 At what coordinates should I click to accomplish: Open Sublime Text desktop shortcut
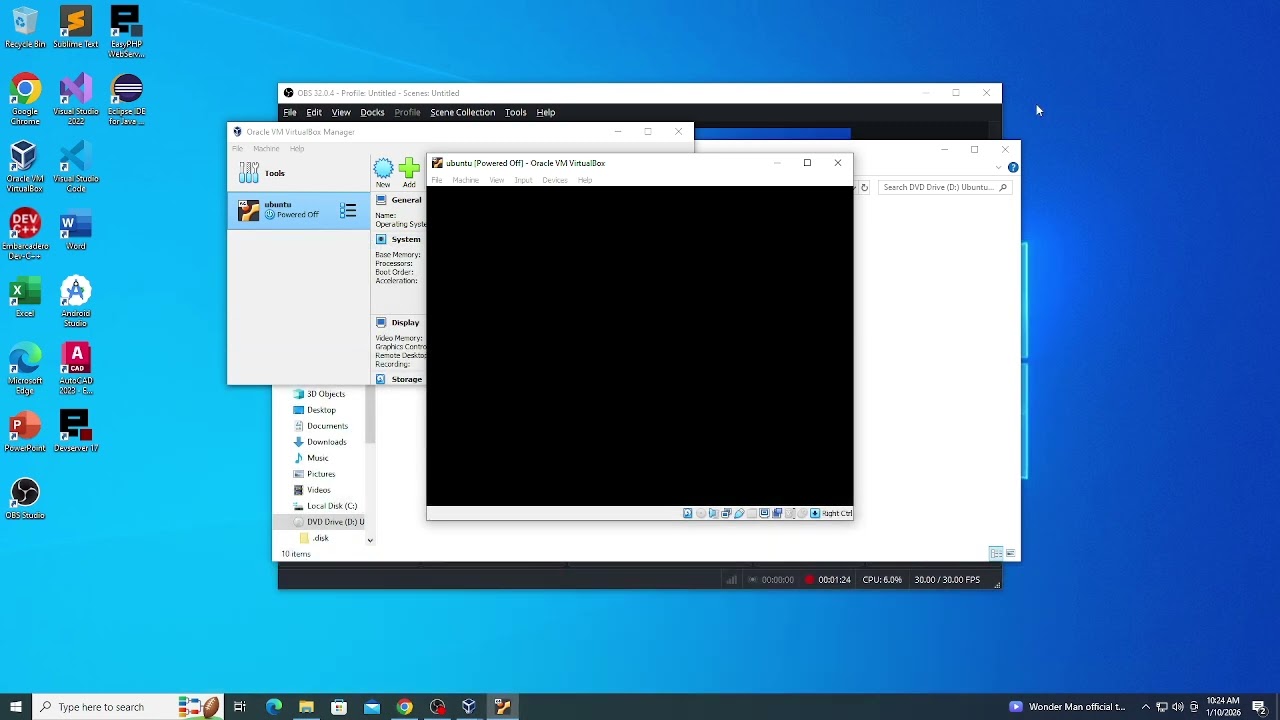pos(76,28)
